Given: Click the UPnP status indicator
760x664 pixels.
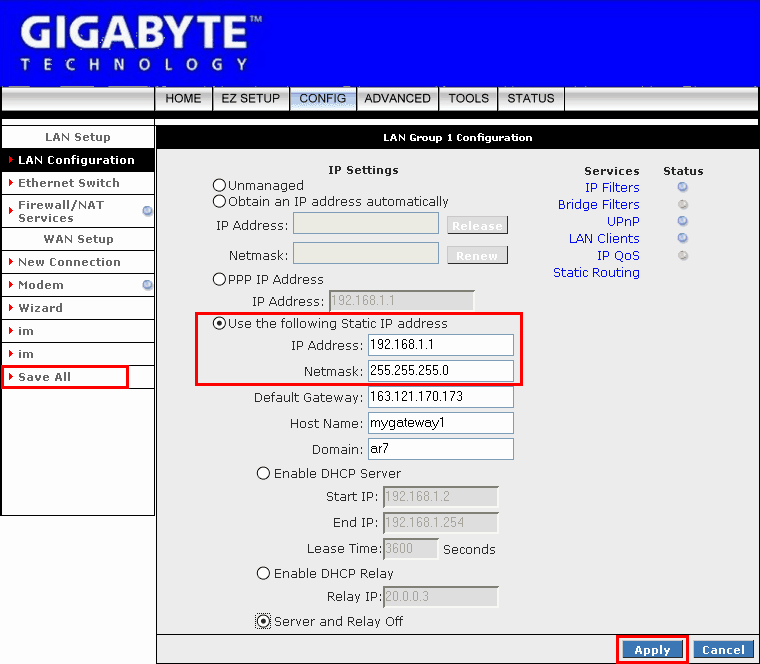Looking at the screenshot, I should [x=682, y=221].
